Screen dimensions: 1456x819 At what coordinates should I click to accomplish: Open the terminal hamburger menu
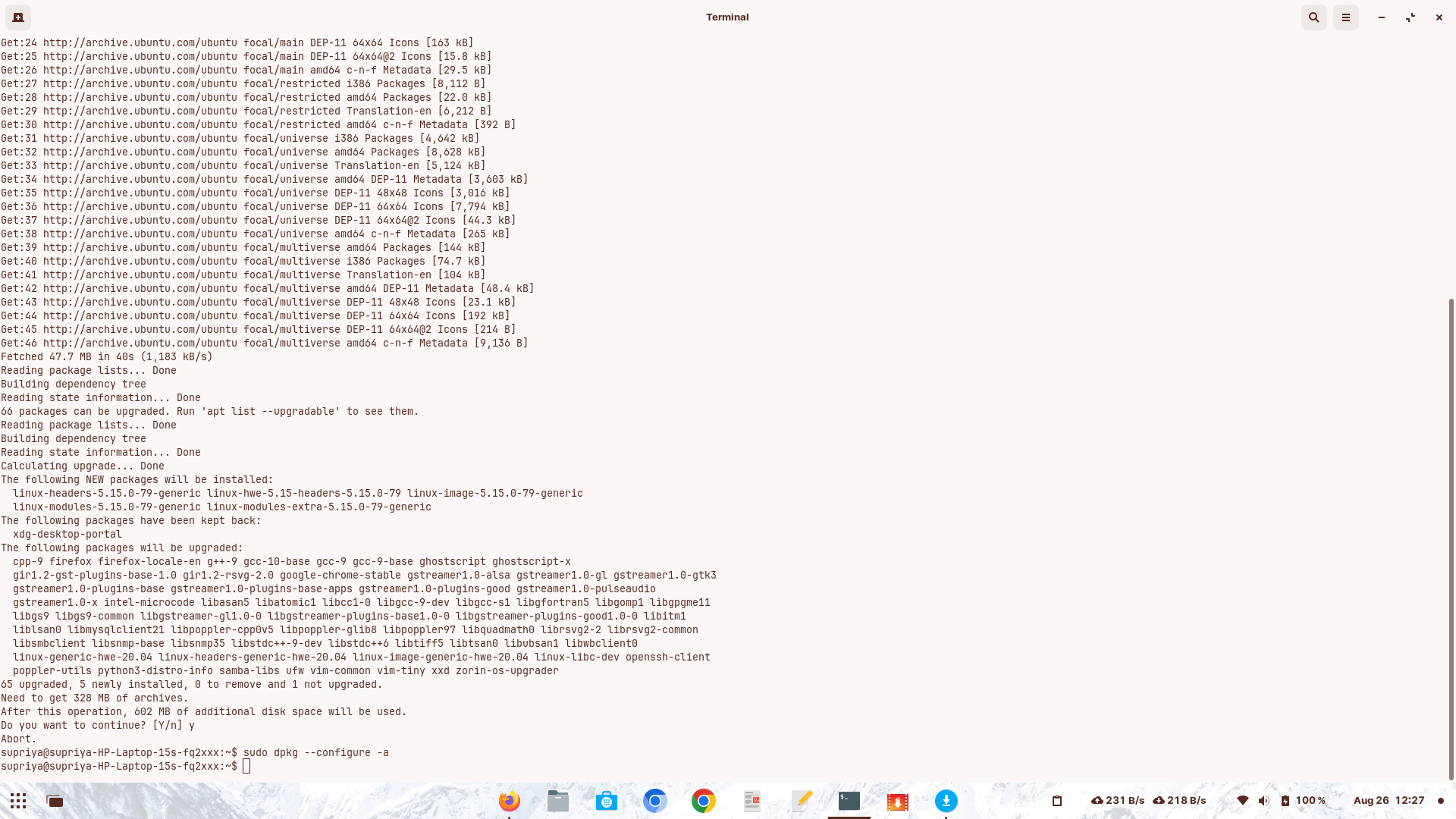[1346, 17]
